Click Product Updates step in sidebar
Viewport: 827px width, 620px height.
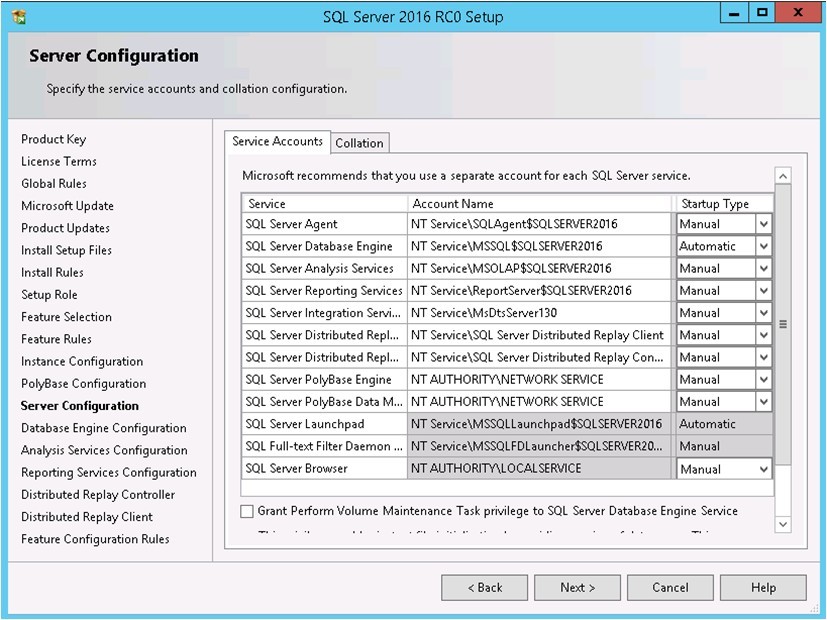(x=65, y=228)
